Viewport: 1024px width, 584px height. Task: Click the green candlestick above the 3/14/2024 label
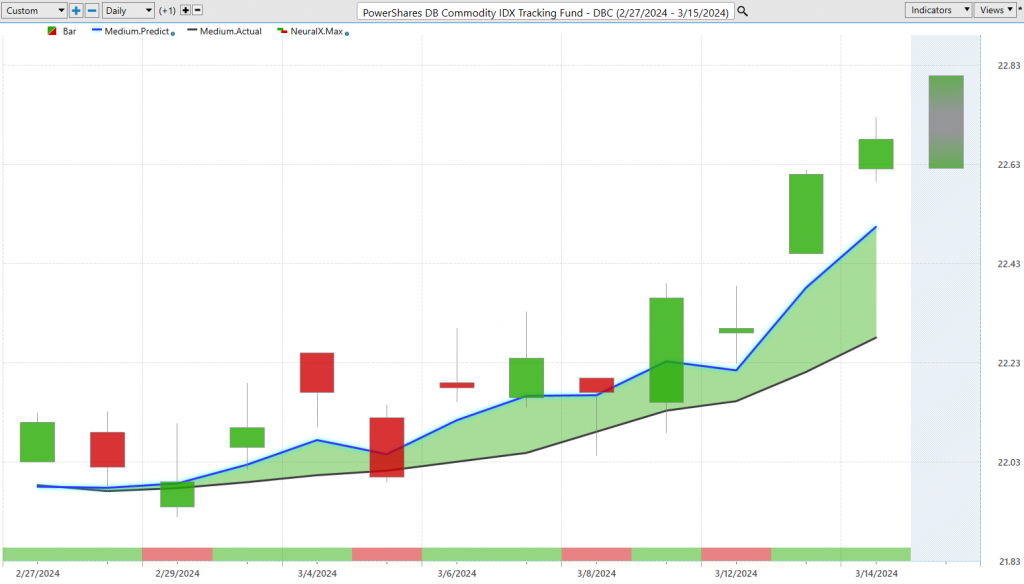(x=876, y=154)
